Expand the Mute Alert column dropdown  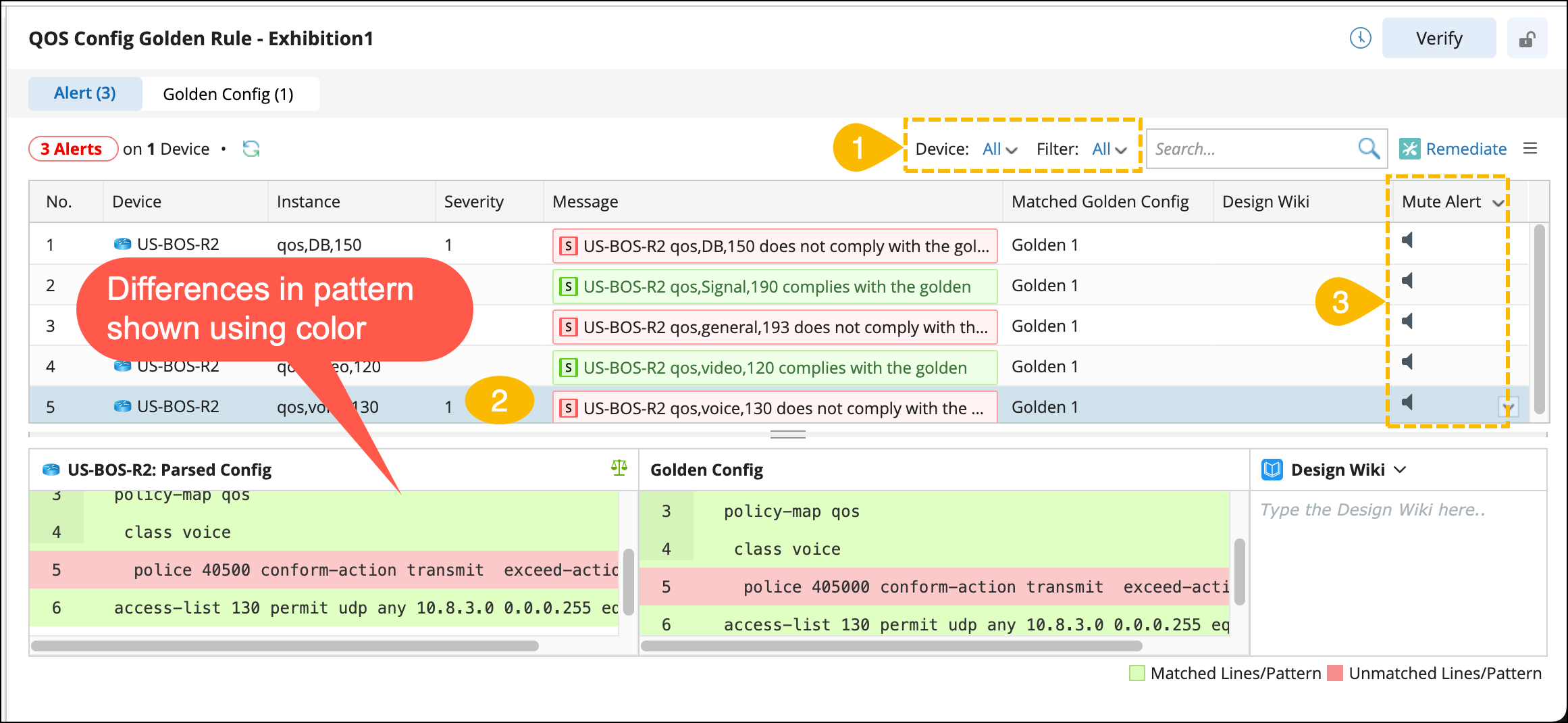[1498, 203]
